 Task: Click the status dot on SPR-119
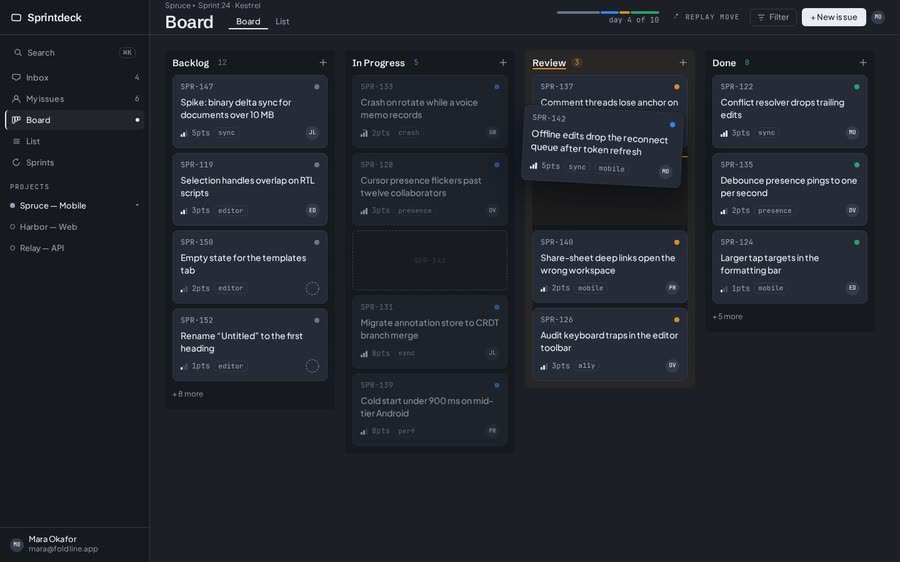point(317,165)
